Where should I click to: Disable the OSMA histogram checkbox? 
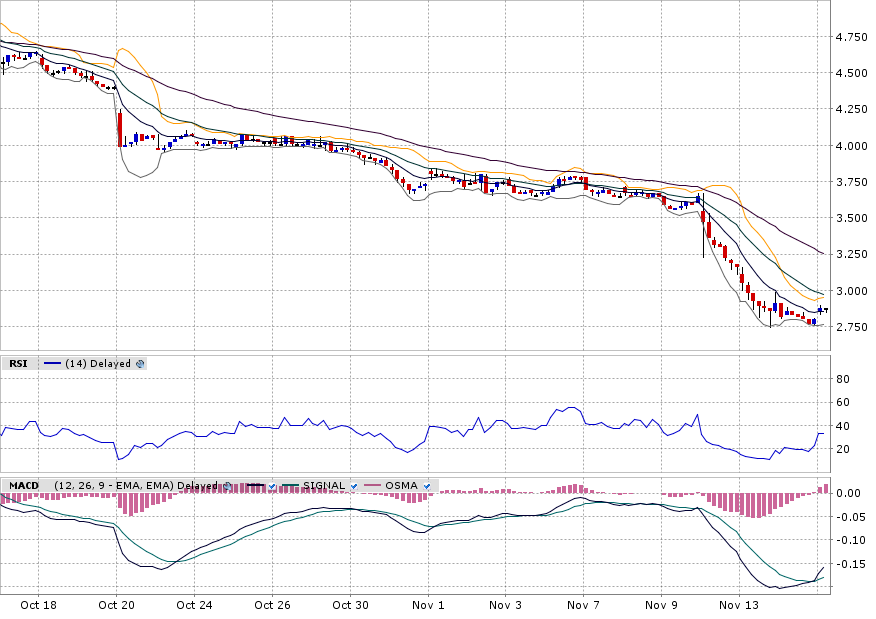(x=427, y=486)
